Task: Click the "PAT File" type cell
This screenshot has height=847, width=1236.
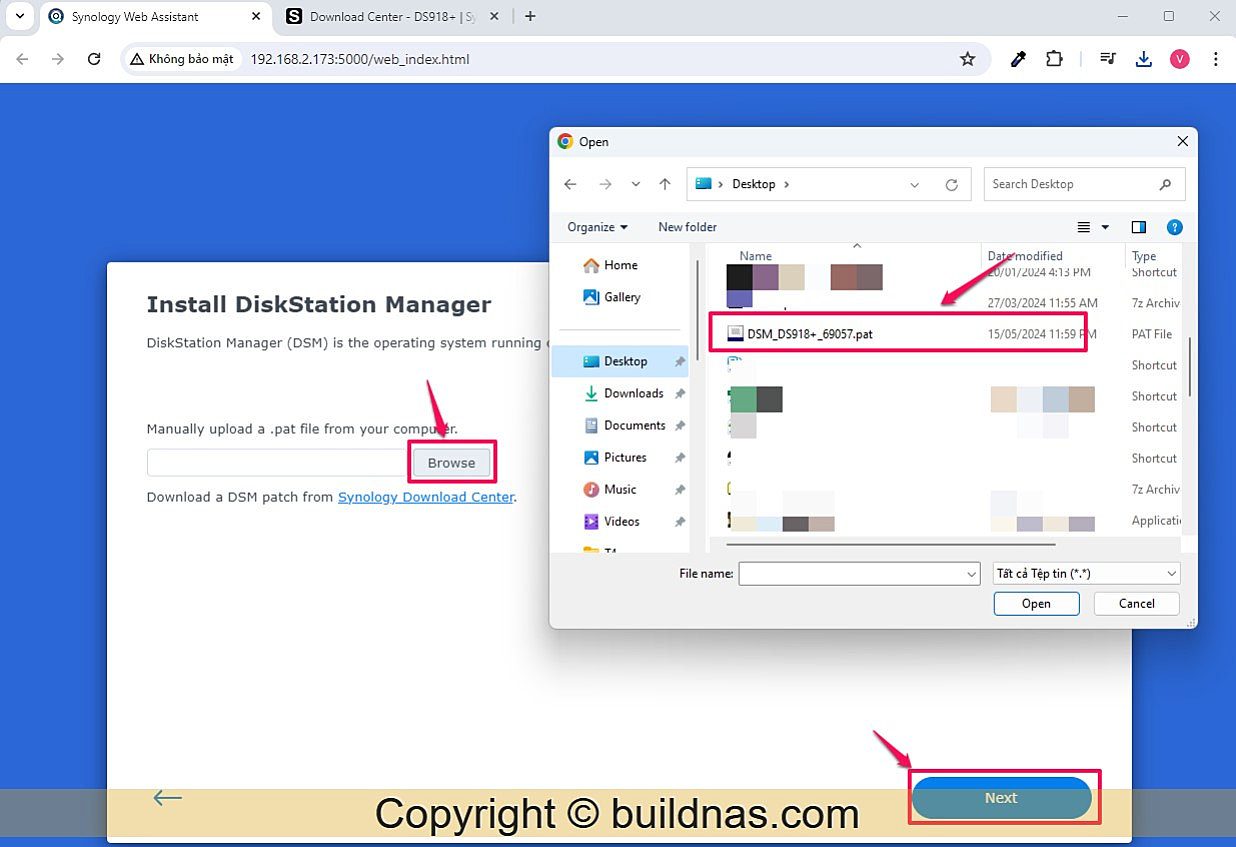Action: click(1151, 334)
